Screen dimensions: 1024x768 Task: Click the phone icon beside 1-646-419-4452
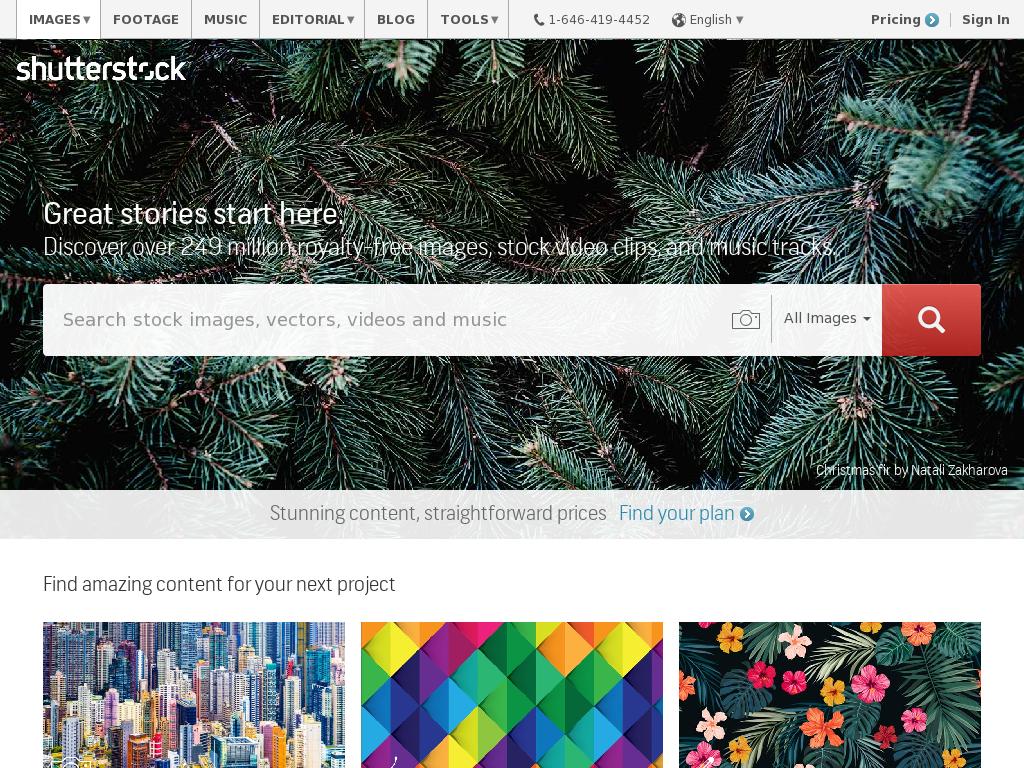[x=539, y=20]
